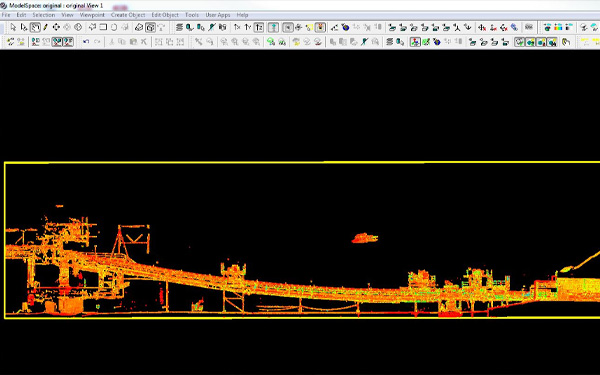Open the Edit Object menu
The width and height of the screenshot is (600, 375).
click(165, 15)
